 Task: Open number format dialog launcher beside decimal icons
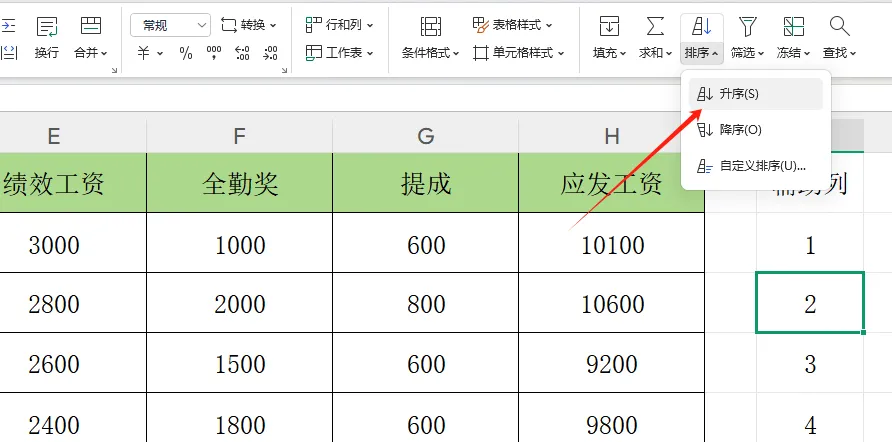tap(284, 70)
